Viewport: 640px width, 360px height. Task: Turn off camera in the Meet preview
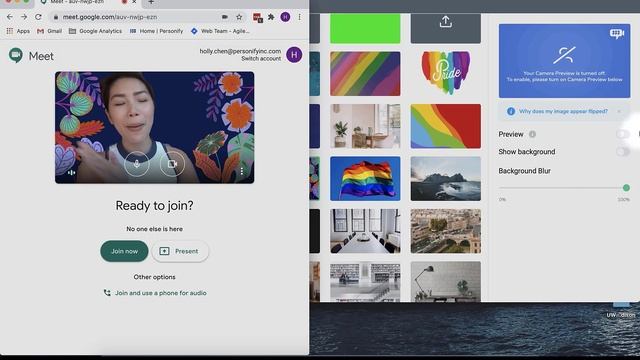[x=172, y=164]
